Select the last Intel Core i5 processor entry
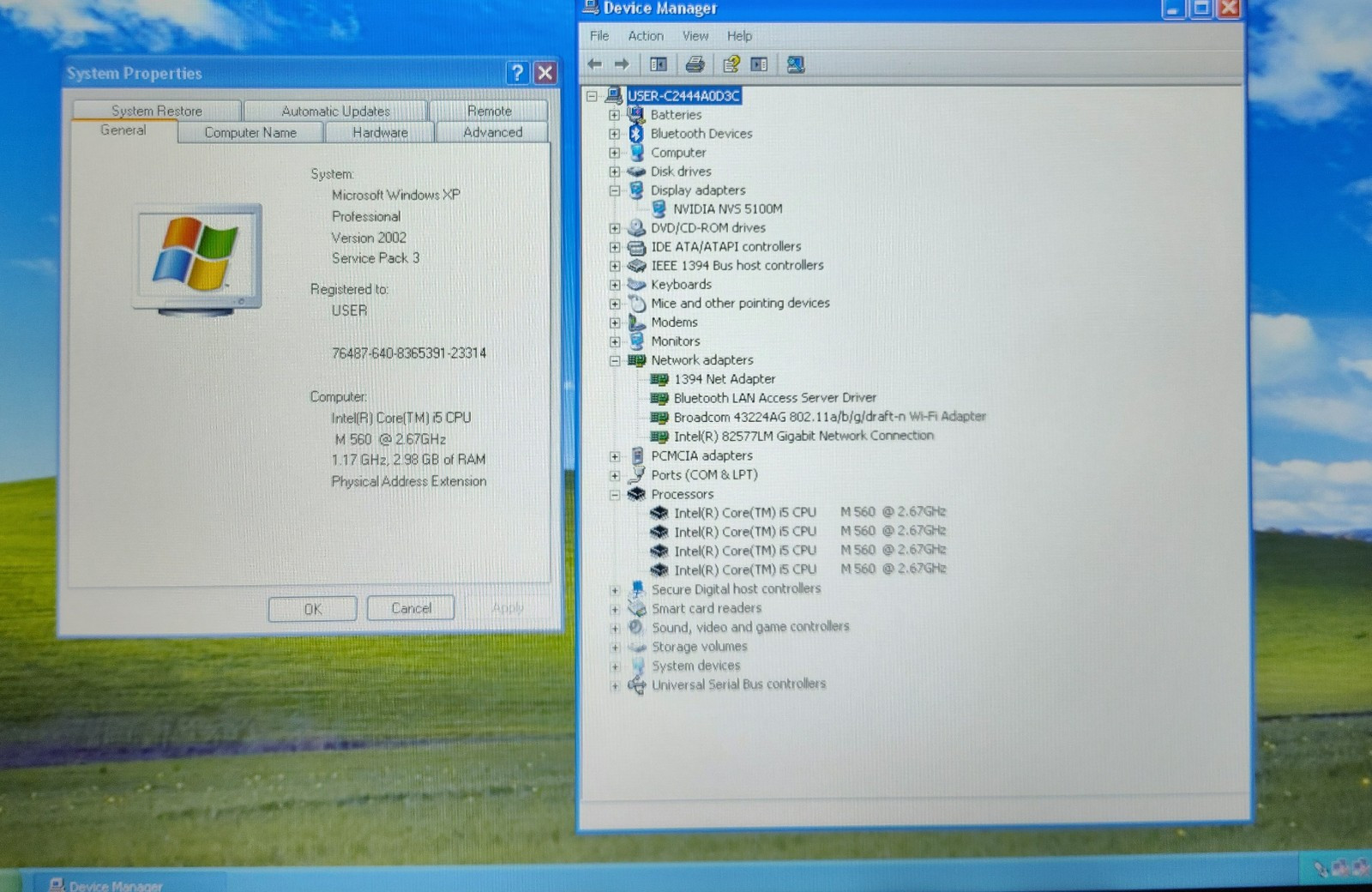Screen dimensions: 1372x892 pyautogui.click(x=809, y=570)
